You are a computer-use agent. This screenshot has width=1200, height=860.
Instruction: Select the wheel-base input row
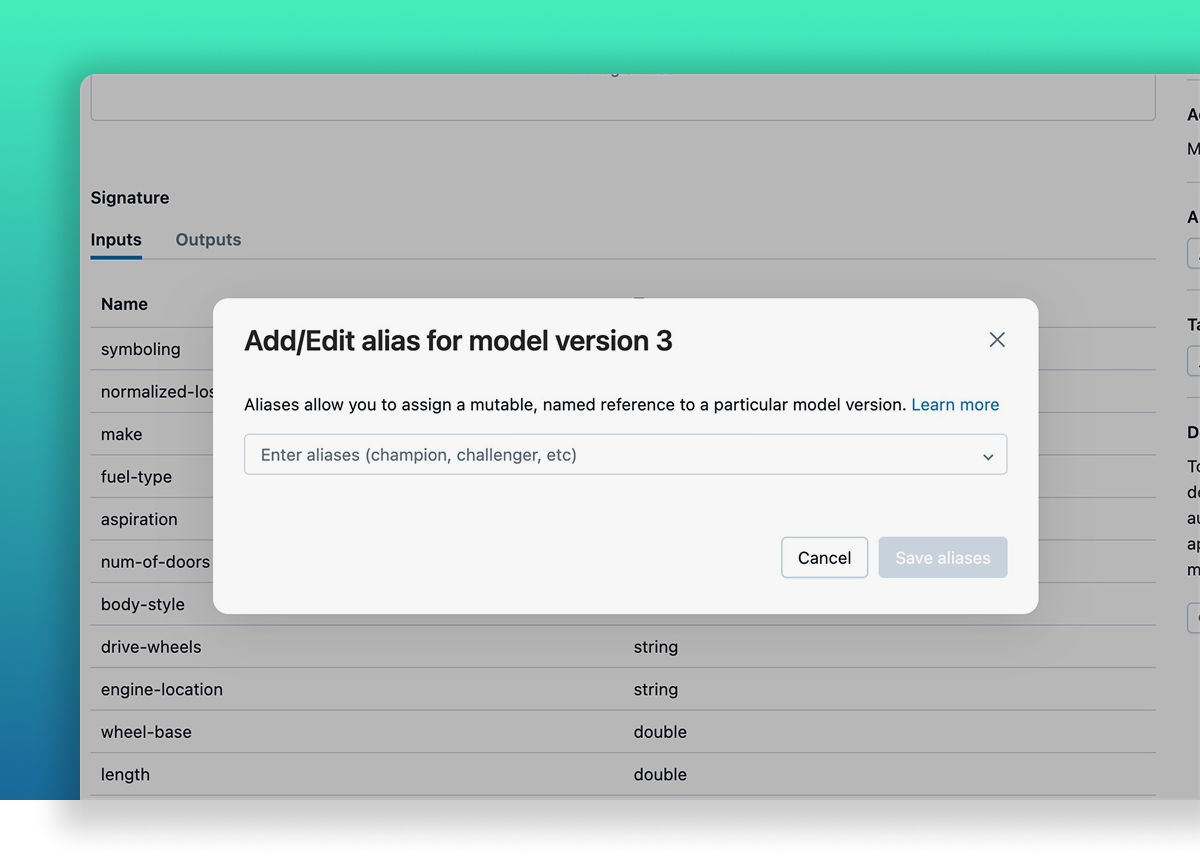tap(146, 731)
